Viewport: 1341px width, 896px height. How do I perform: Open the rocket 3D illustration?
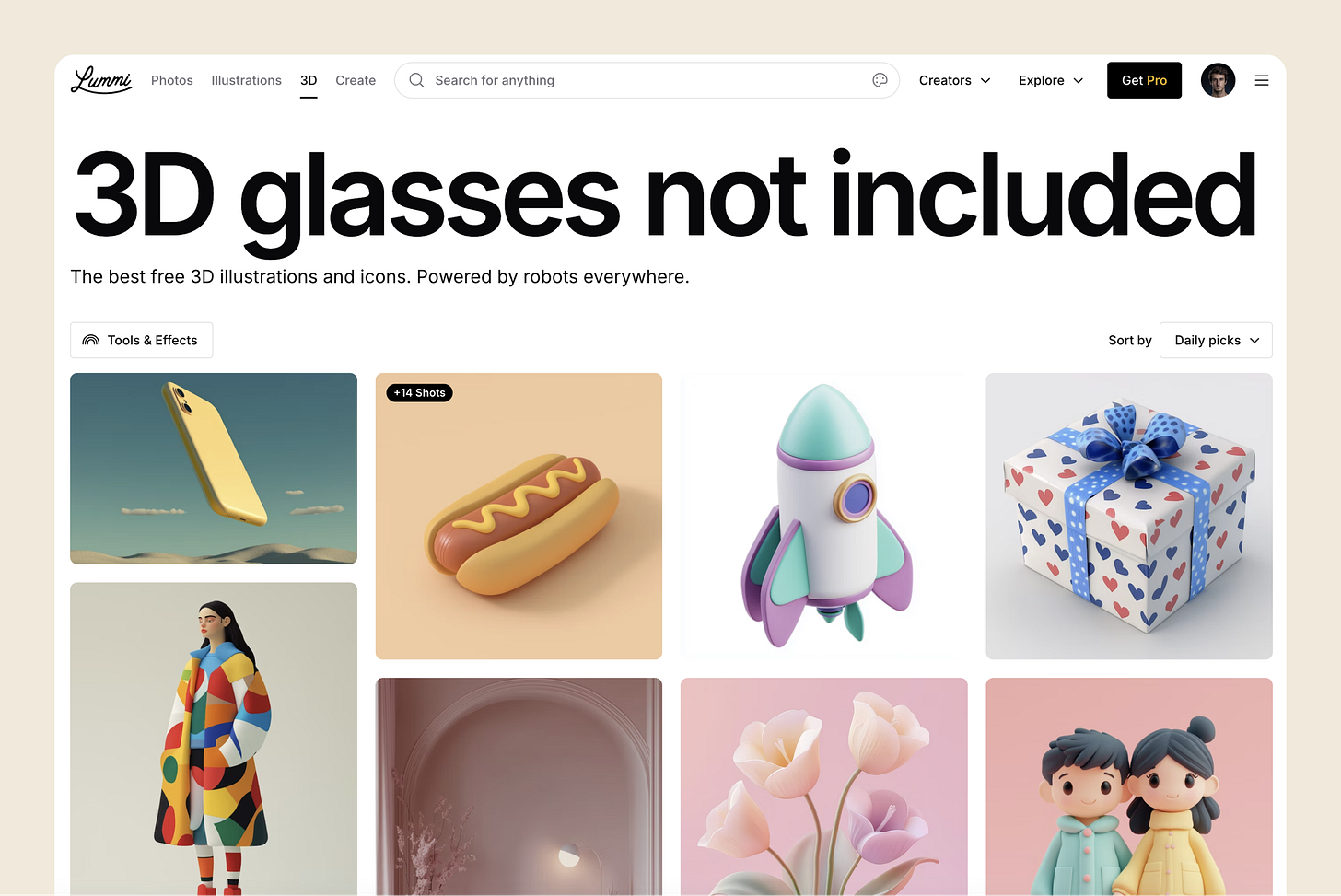click(823, 516)
